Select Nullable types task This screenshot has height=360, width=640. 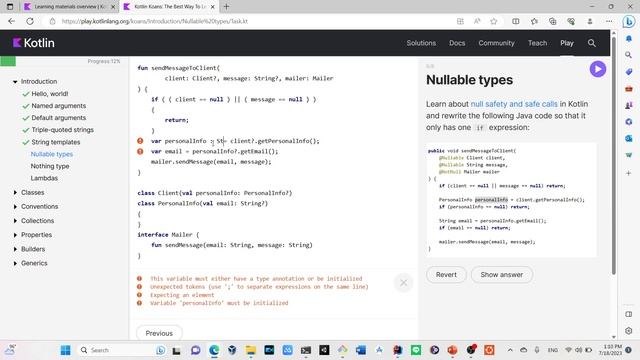(52, 154)
